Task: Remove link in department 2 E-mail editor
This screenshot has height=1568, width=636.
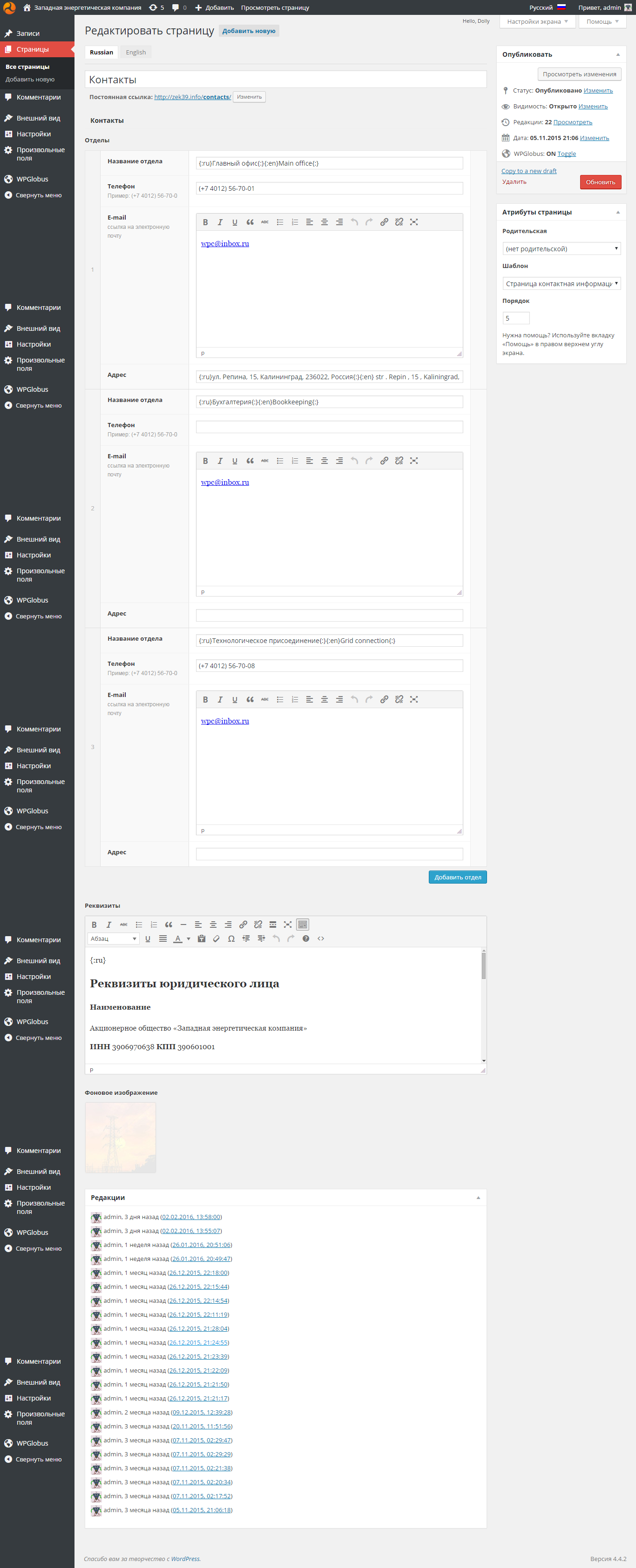Action: tap(399, 461)
